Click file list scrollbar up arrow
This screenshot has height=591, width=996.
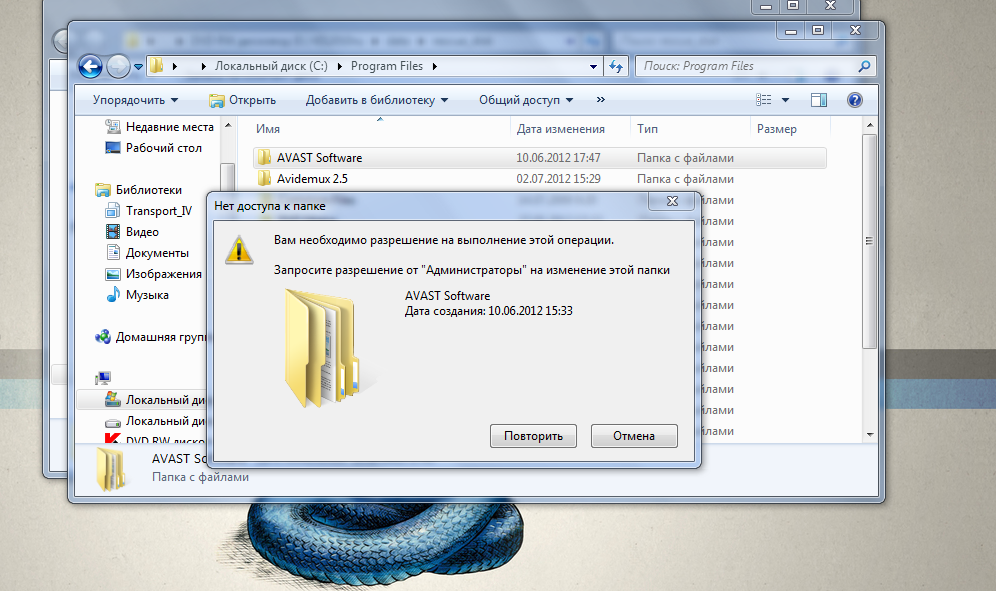870,125
